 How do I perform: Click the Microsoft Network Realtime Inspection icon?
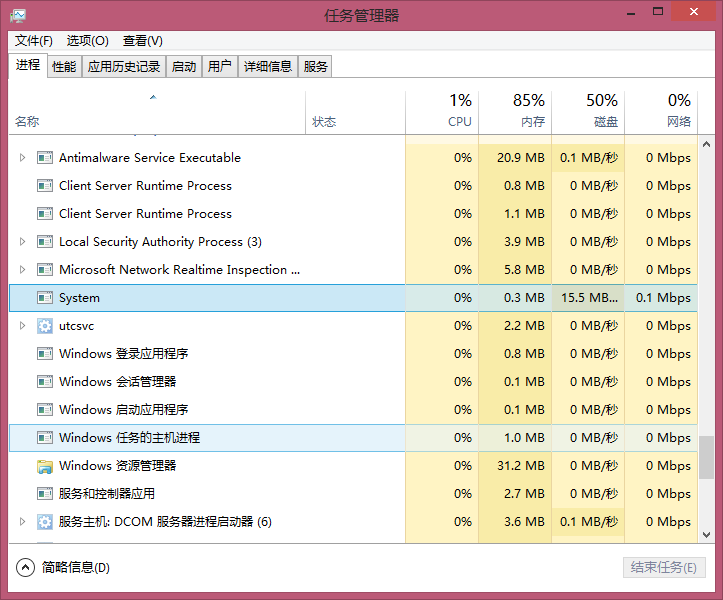point(45,270)
